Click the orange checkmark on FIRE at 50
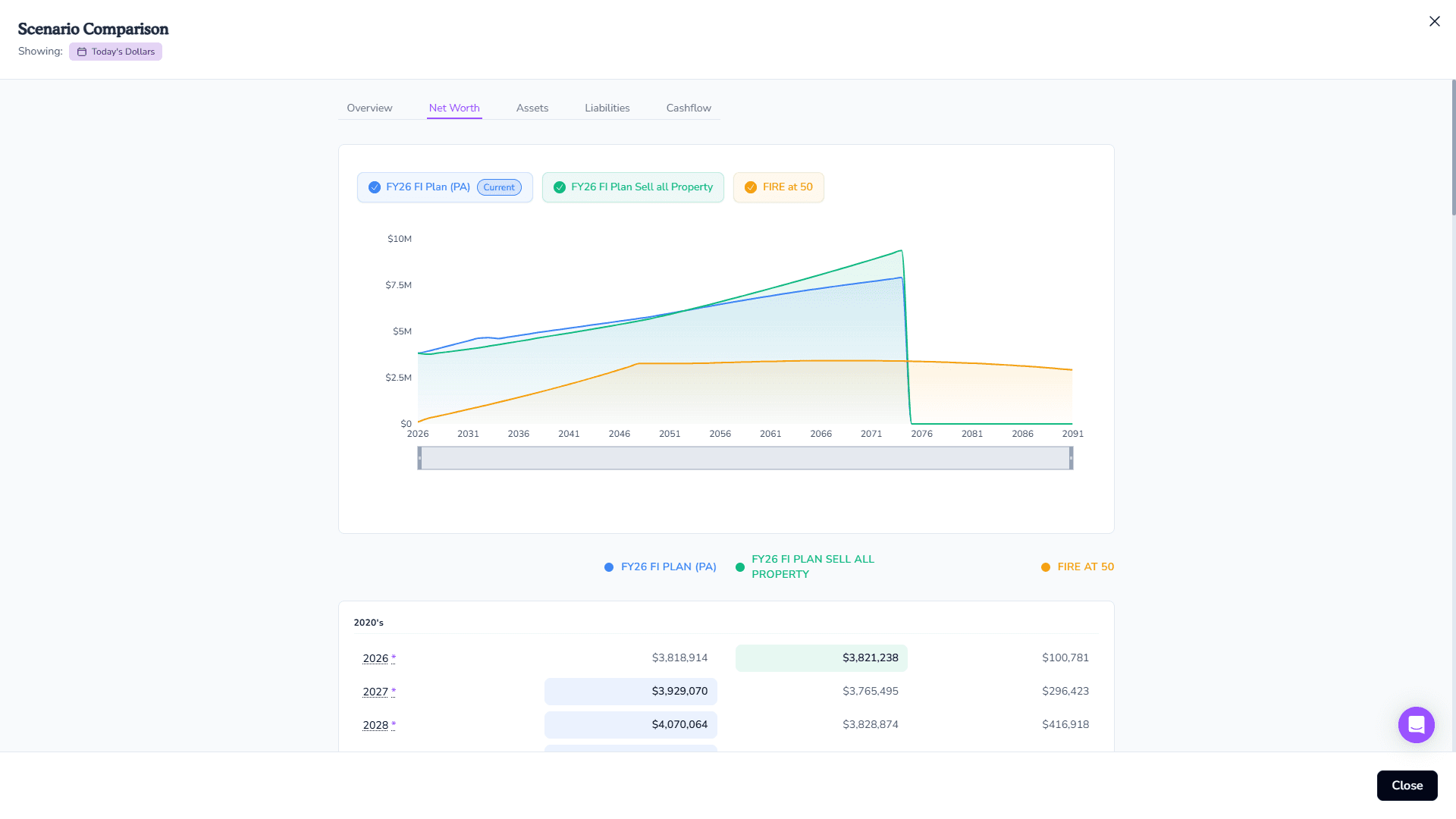Screen dimensions: 1456x819 pos(750,187)
